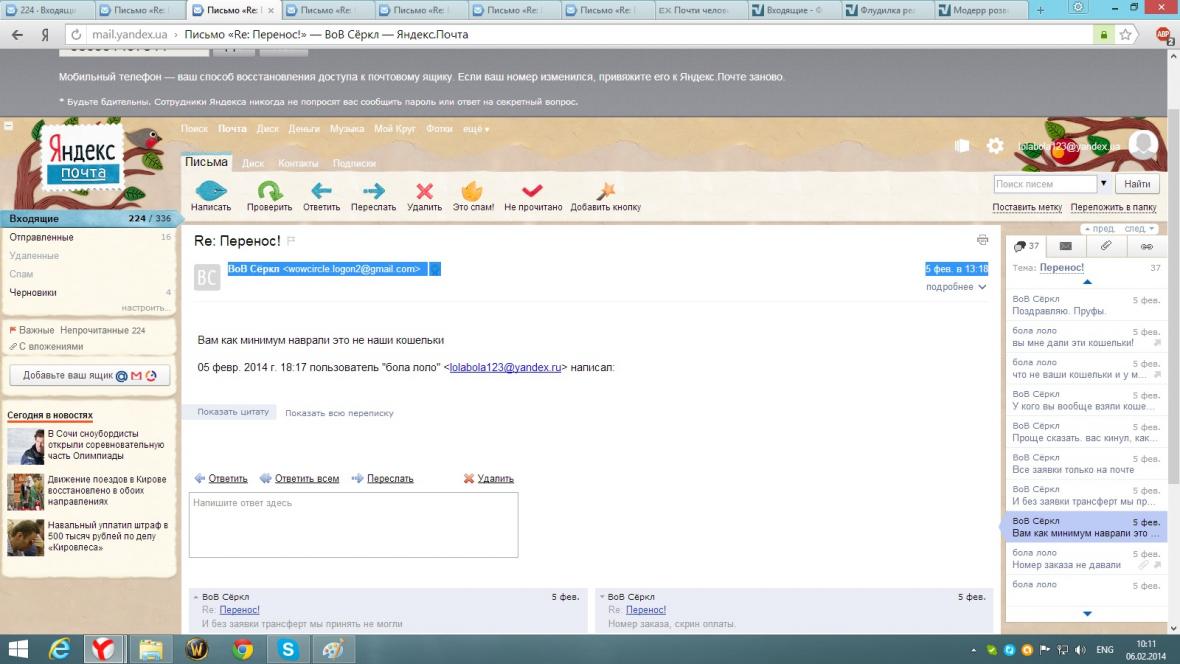The image size is (1180, 664).
Task: Mark the message as Не прочитано
Action: pos(532,191)
